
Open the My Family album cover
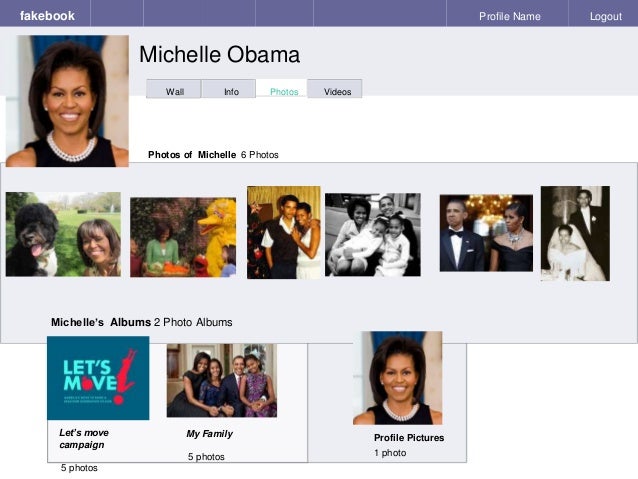click(222, 380)
